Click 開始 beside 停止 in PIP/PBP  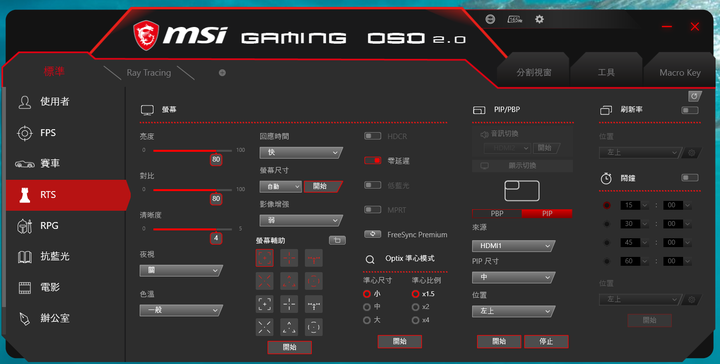click(x=499, y=342)
